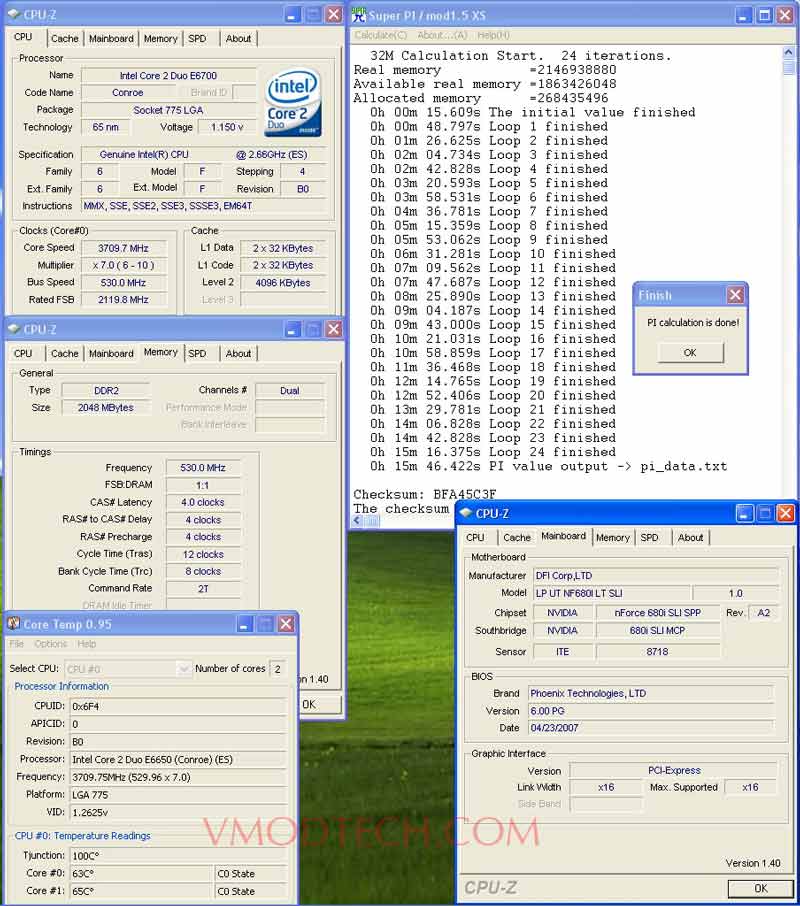The image size is (800, 906).
Task: Click the processor name Intel Core 2 Duo E6700
Action: (168, 76)
